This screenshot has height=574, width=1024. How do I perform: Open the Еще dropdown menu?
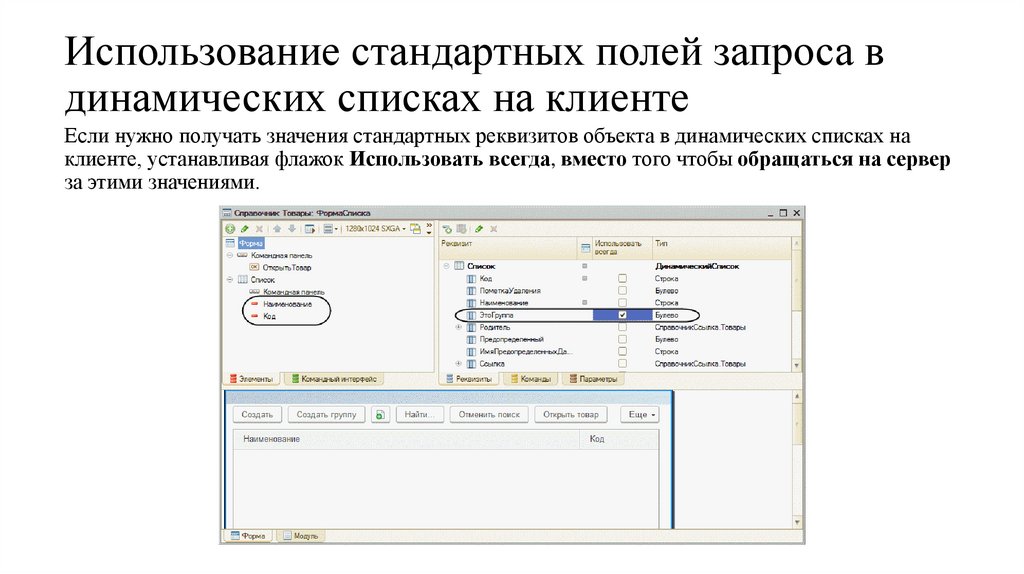pyautogui.click(x=641, y=415)
